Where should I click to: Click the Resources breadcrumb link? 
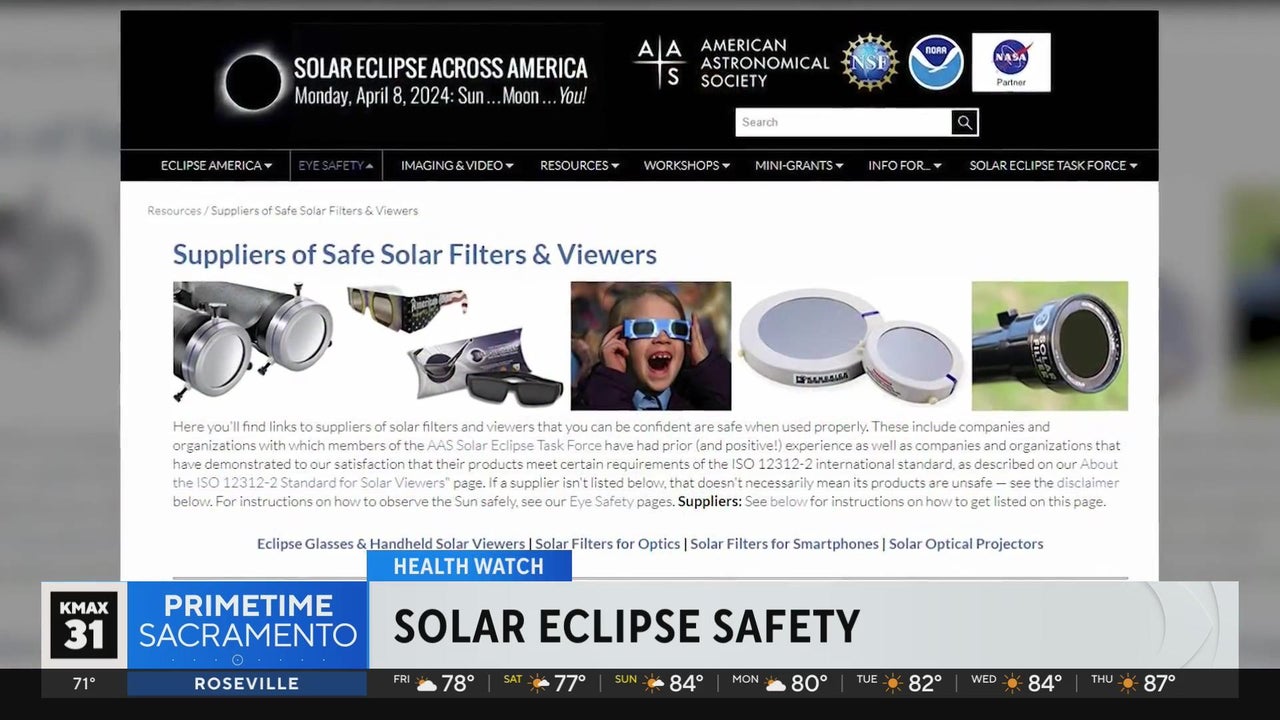point(174,211)
